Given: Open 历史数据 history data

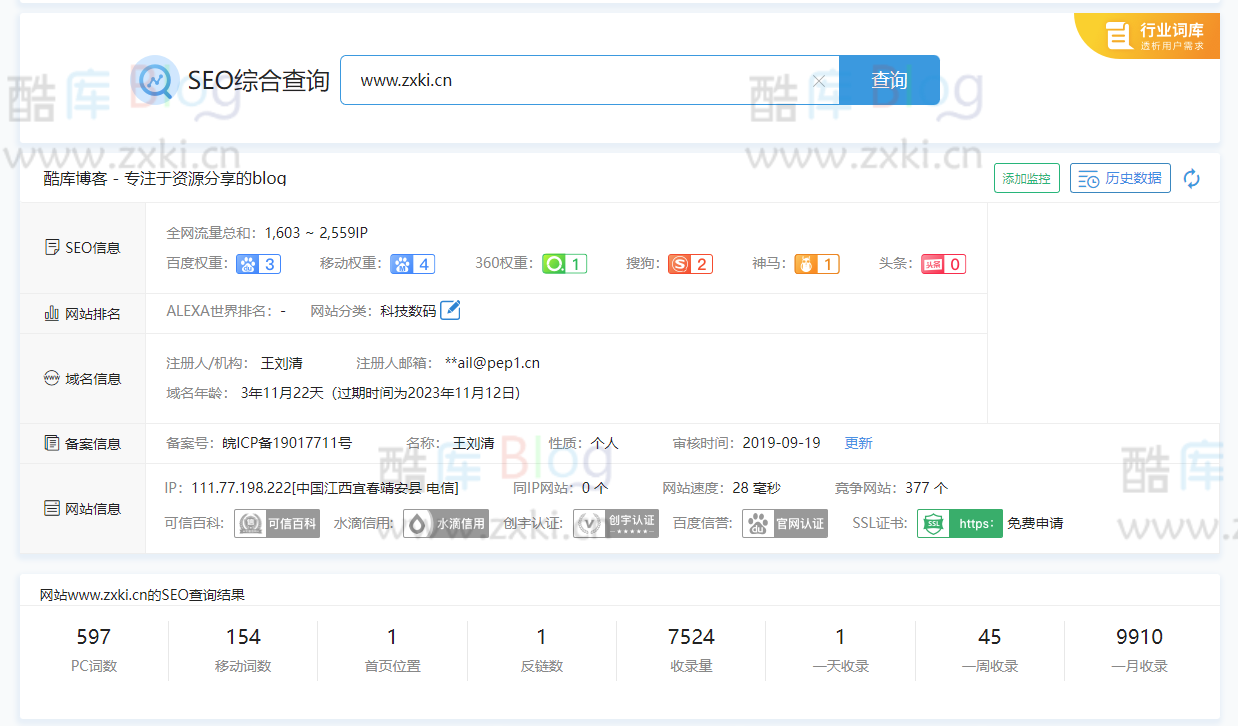Looking at the screenshot, I should [x=1120, y=179].
